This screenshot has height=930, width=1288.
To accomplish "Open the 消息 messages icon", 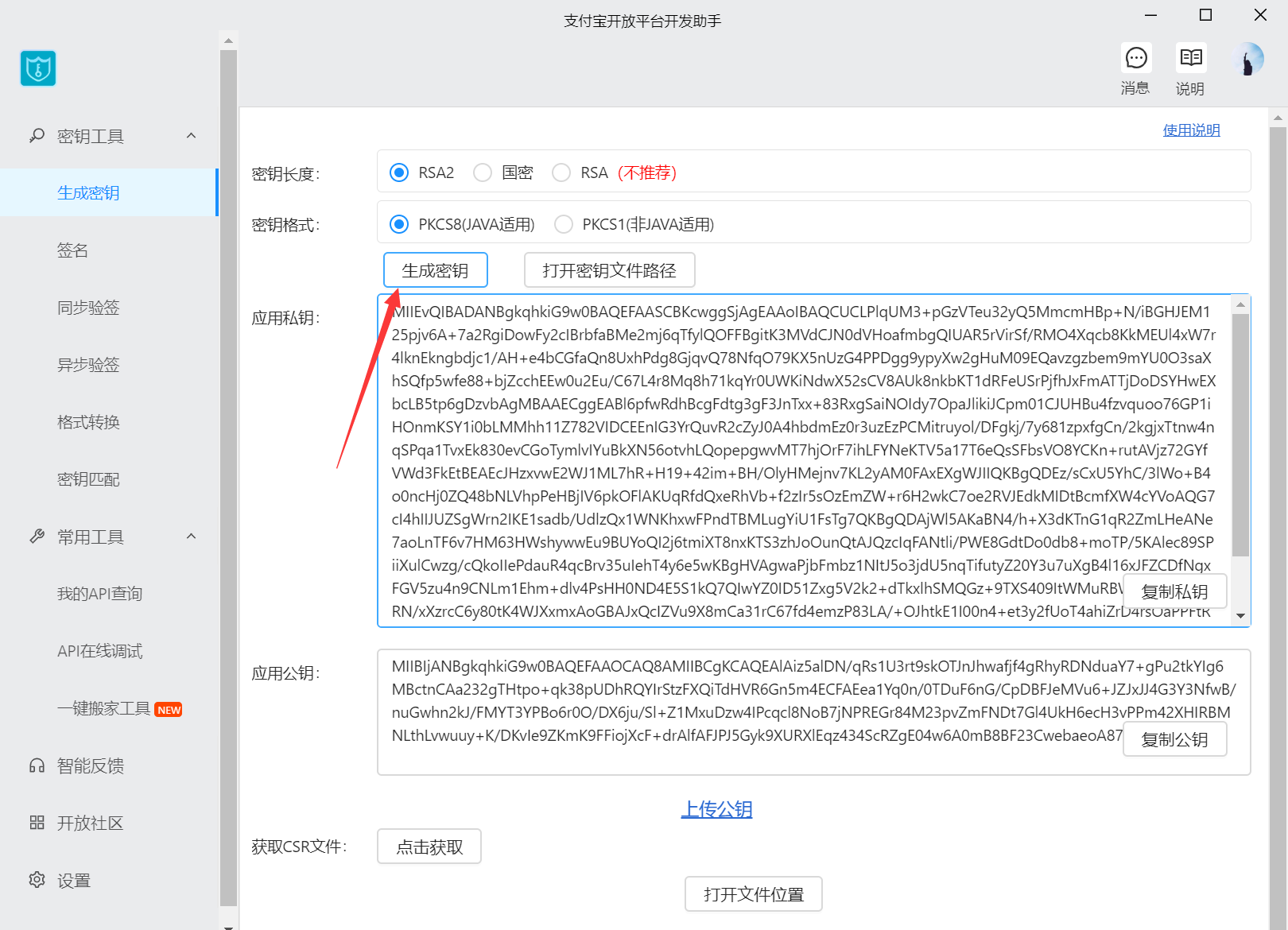I will pos(1136,58).
